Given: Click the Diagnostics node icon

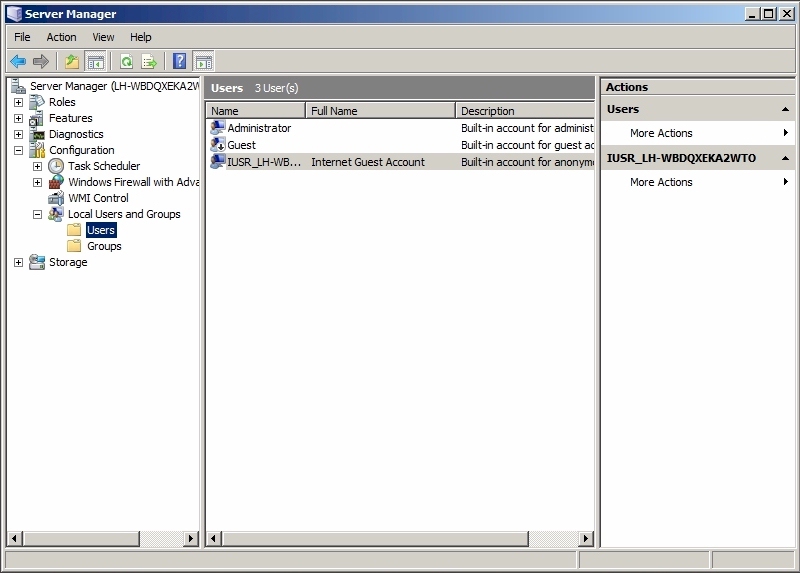Looking at the screenshot, I should point(37,134).
